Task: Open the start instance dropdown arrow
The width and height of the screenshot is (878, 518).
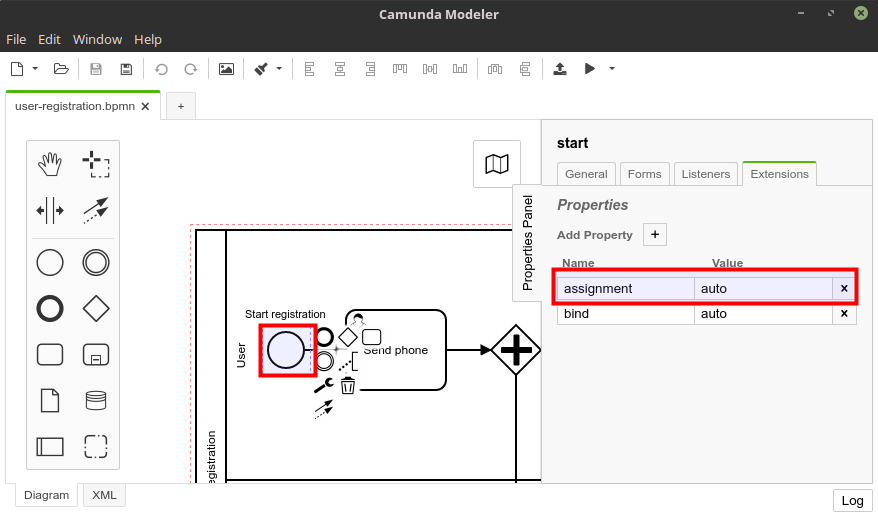Action: coord(612,69)
